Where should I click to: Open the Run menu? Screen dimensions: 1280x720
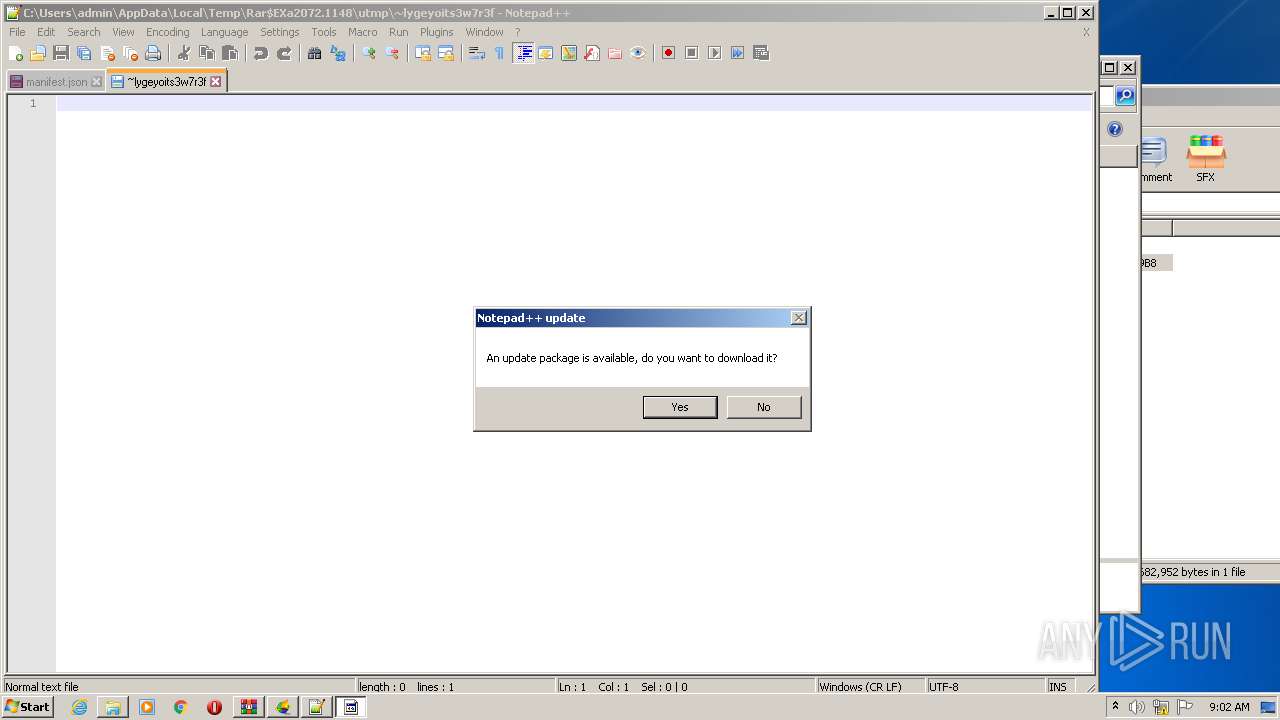pos(399,32)
